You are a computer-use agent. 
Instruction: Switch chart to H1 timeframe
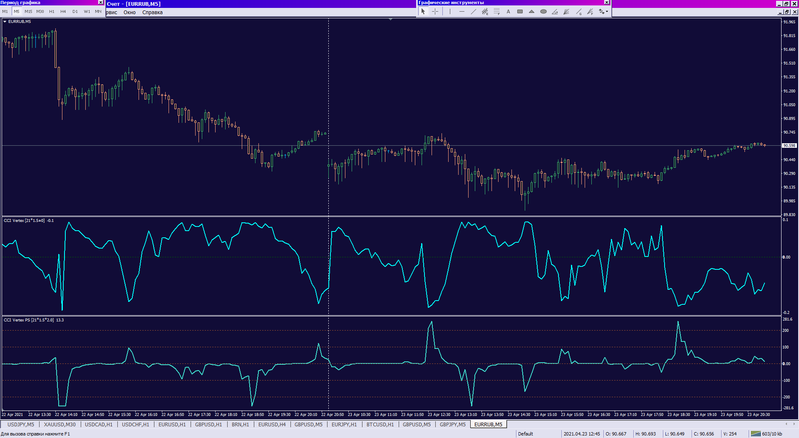click(x=52, y=11)
